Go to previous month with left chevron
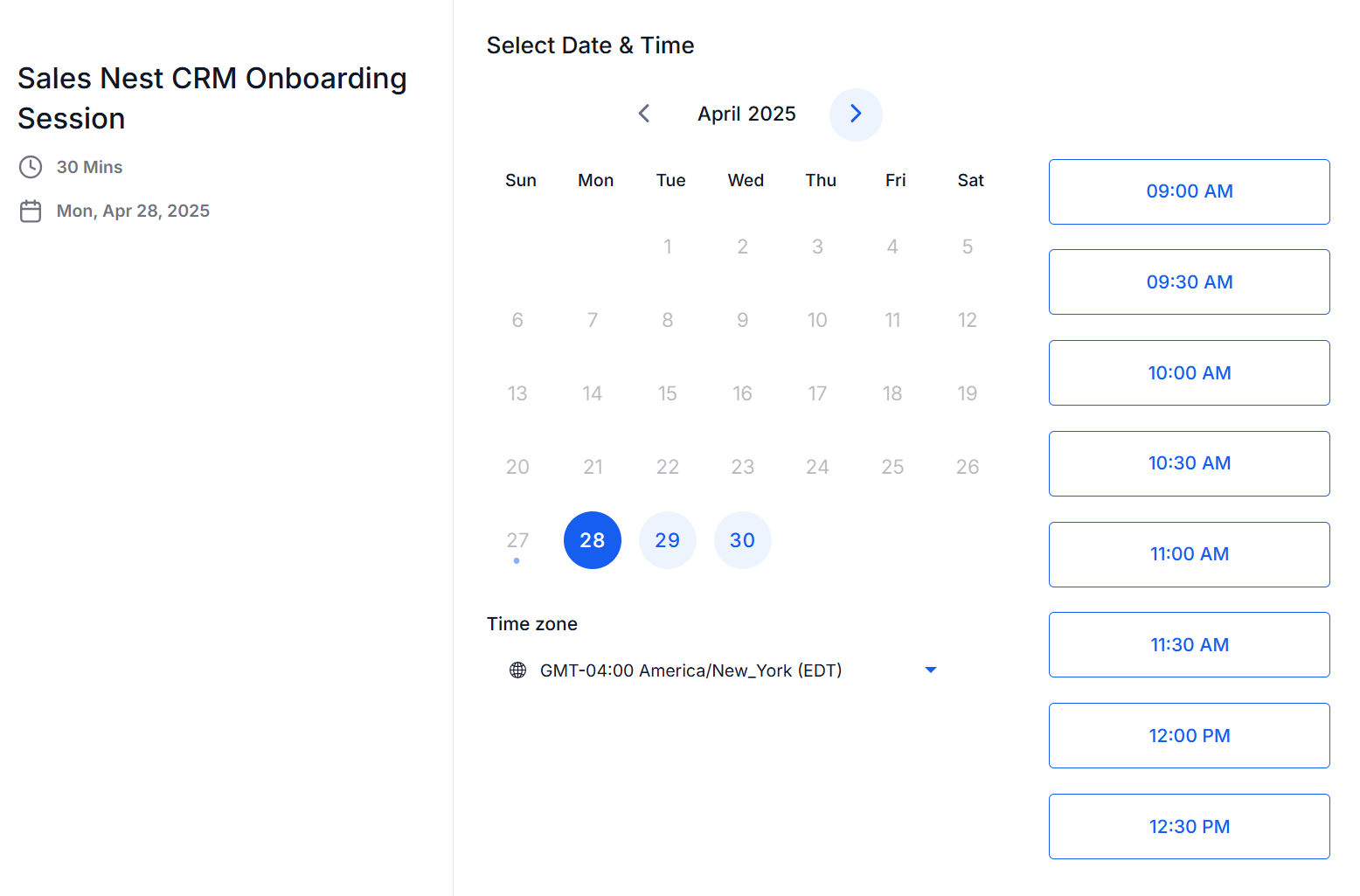This screenshot has height=896, width=1360. tap(644, 114)
